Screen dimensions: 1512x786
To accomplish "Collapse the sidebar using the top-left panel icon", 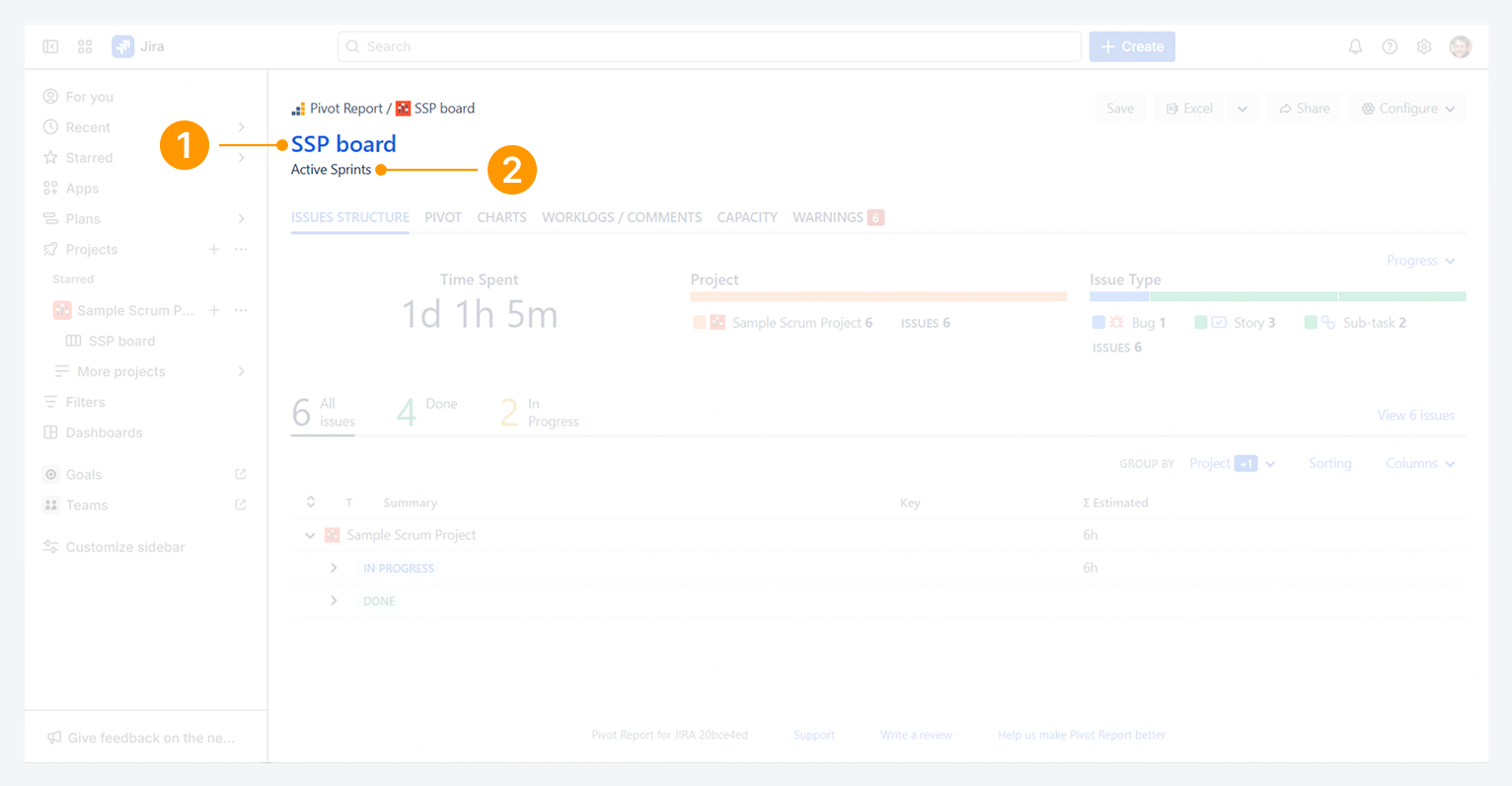I will coord(50,46).
